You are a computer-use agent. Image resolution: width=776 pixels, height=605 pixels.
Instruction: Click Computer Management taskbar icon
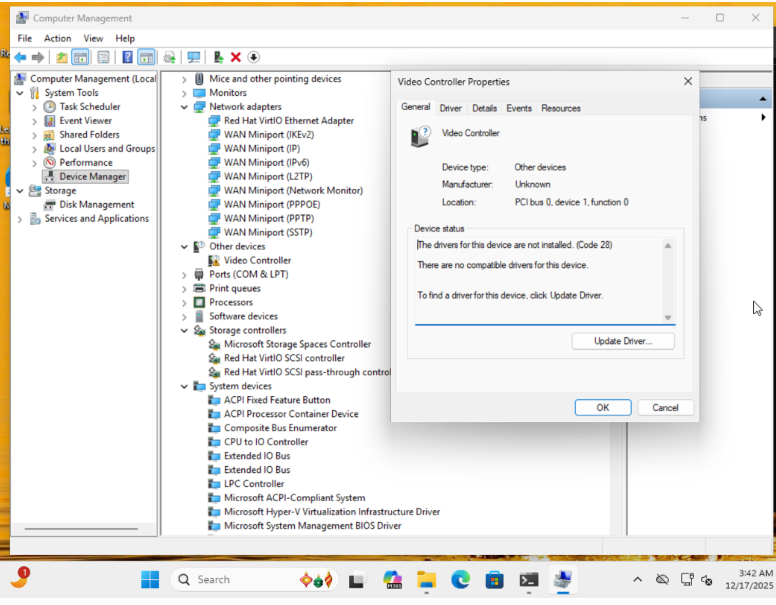(563, 580)
